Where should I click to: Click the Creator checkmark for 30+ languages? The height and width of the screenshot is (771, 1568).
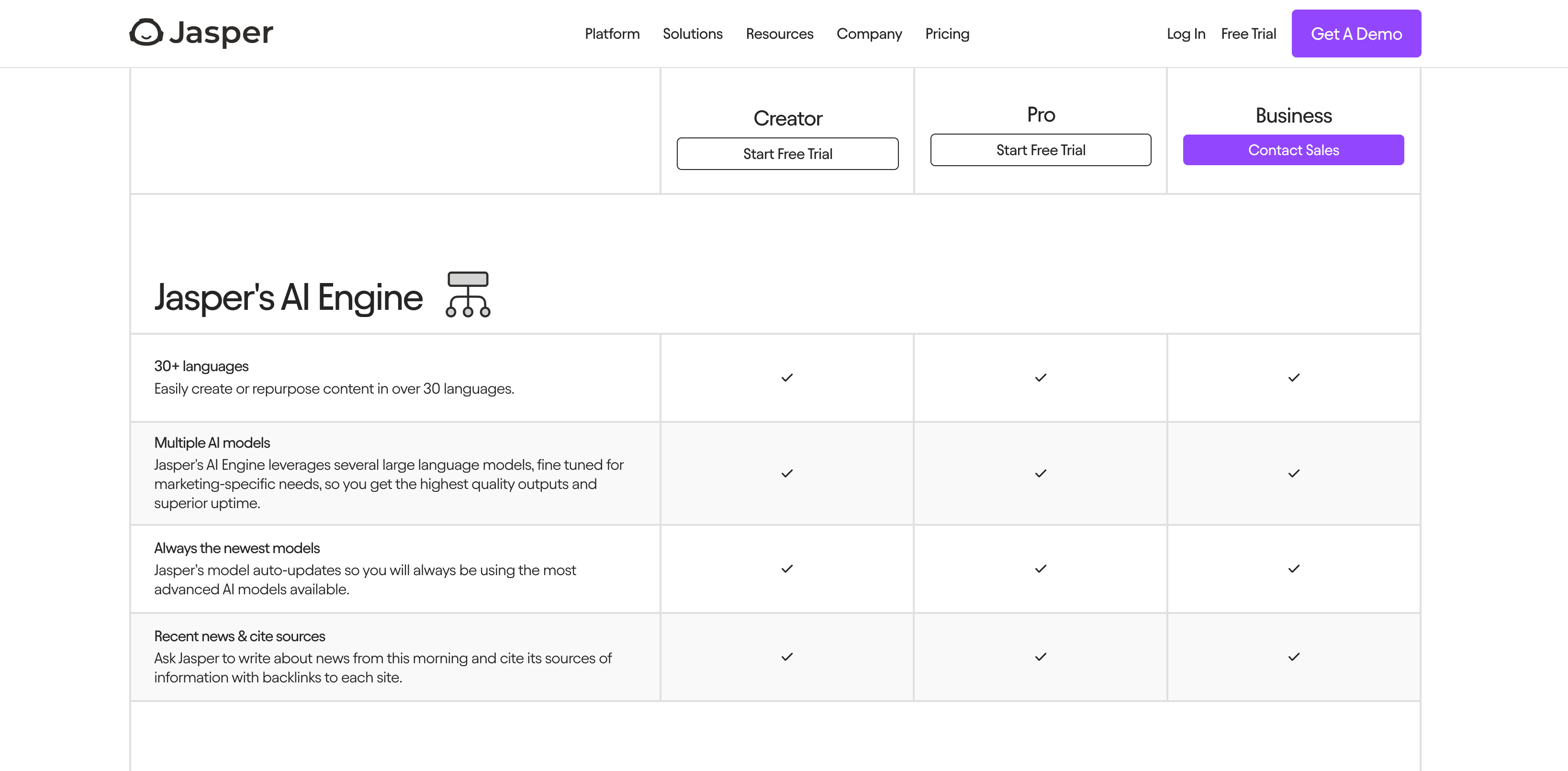tap(787, 377)
